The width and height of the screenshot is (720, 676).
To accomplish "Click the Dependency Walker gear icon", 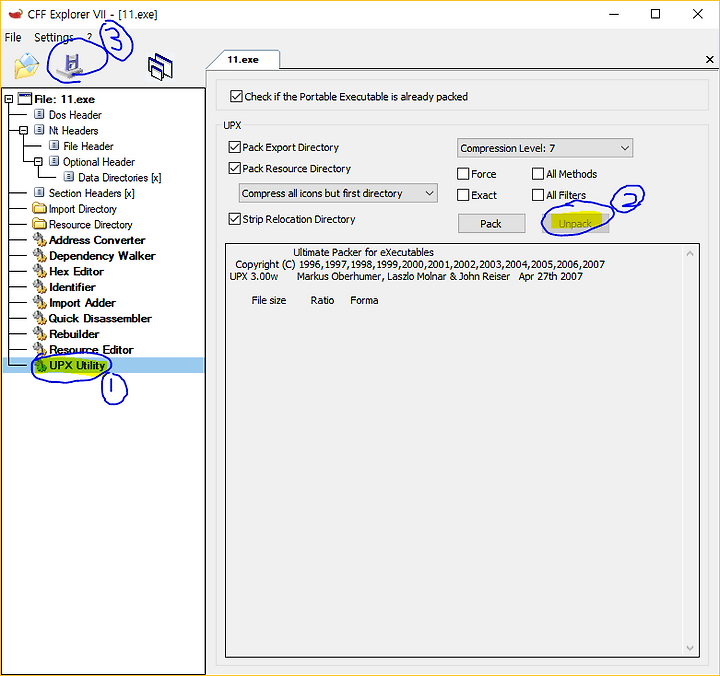I will click(x=39, y=255).
